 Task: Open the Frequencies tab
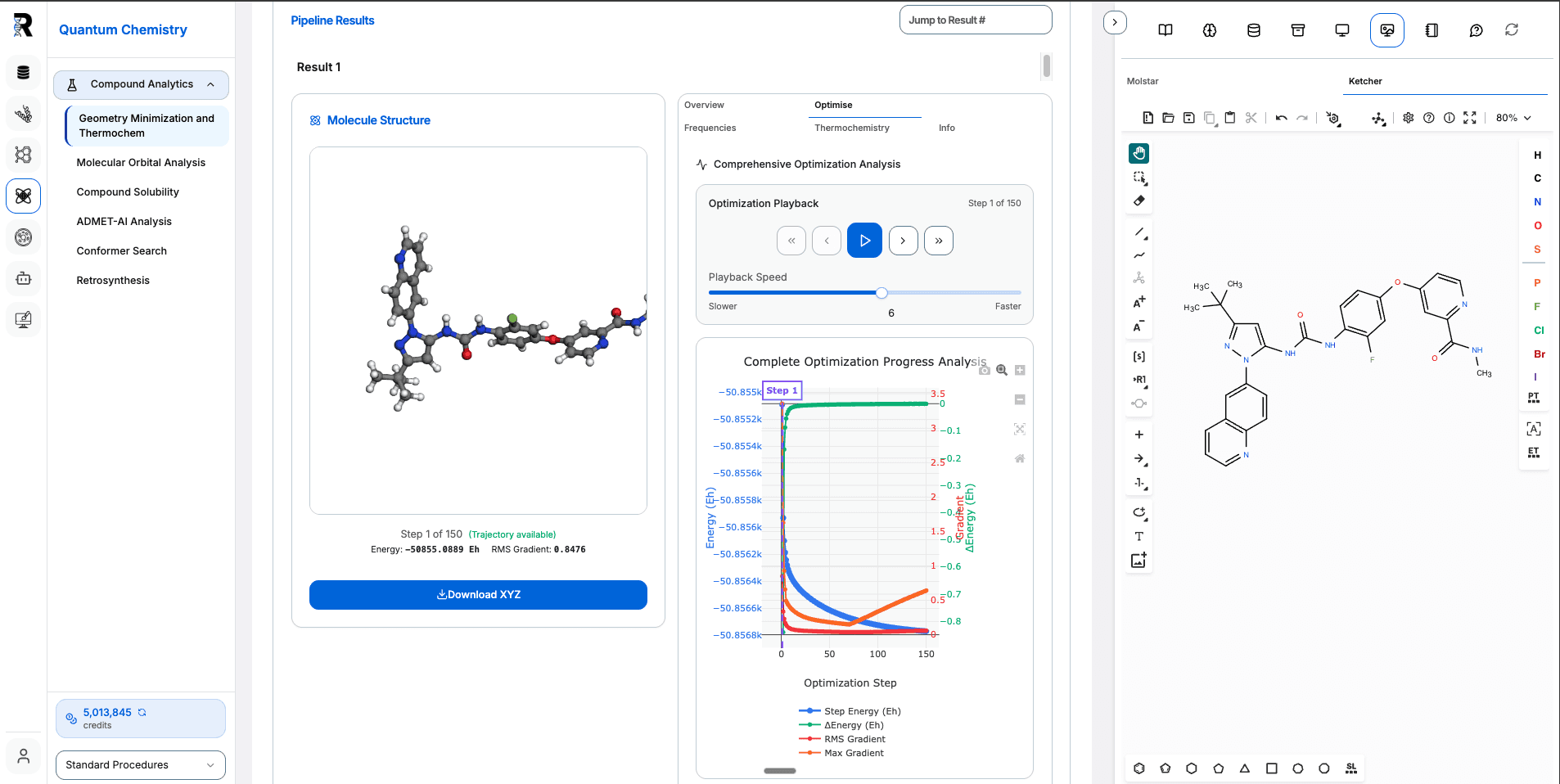710,128
